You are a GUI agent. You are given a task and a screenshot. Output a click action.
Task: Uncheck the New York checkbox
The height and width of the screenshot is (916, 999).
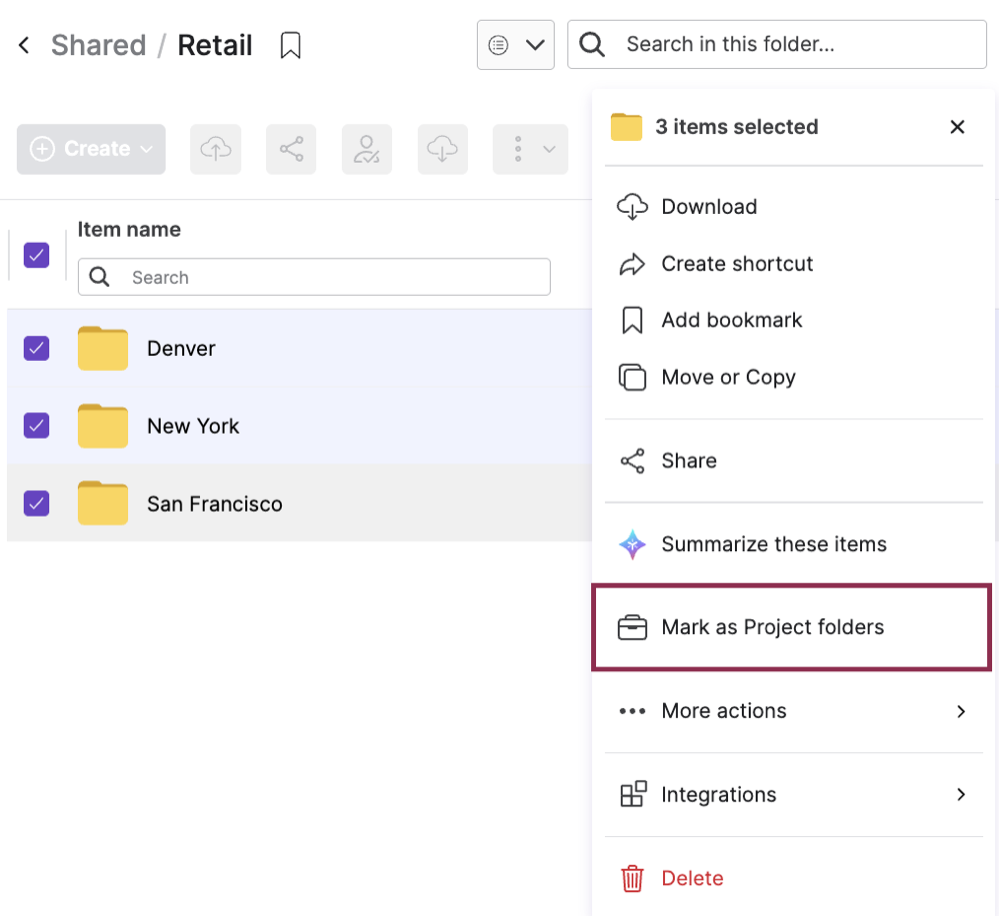(x=36, y=426)
